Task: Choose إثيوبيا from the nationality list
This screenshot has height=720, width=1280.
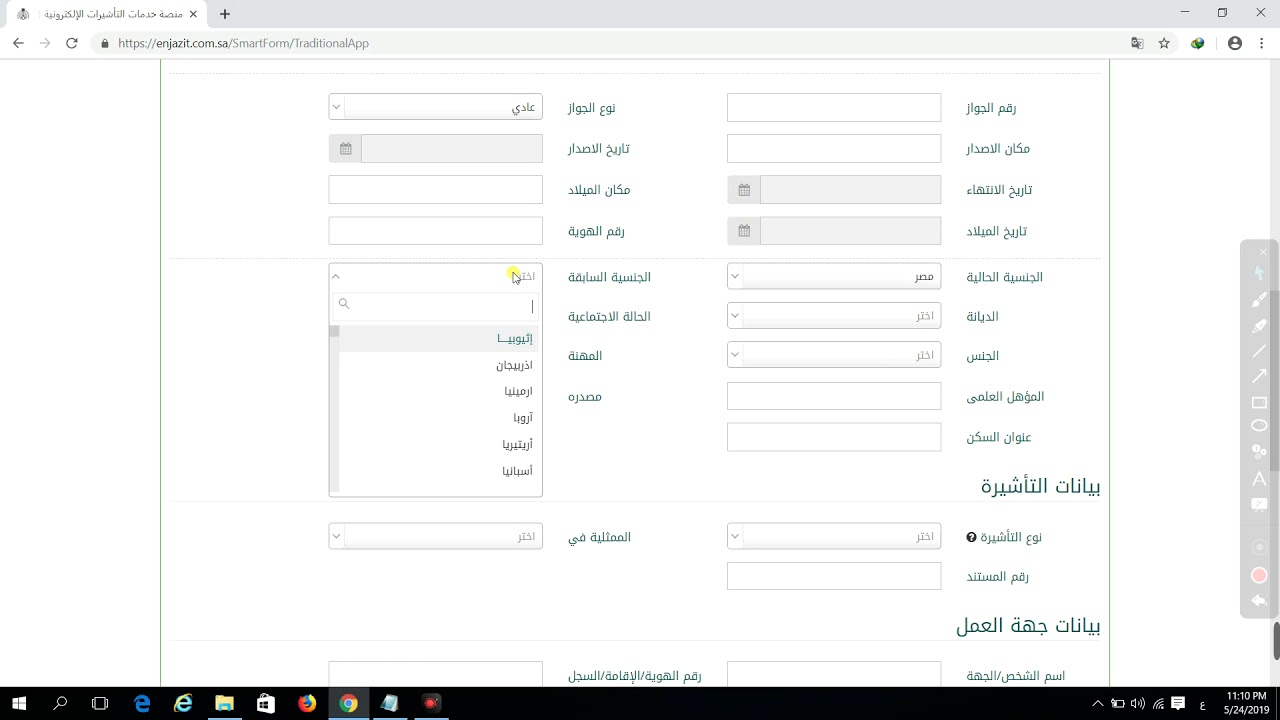Action: (439, 338)
